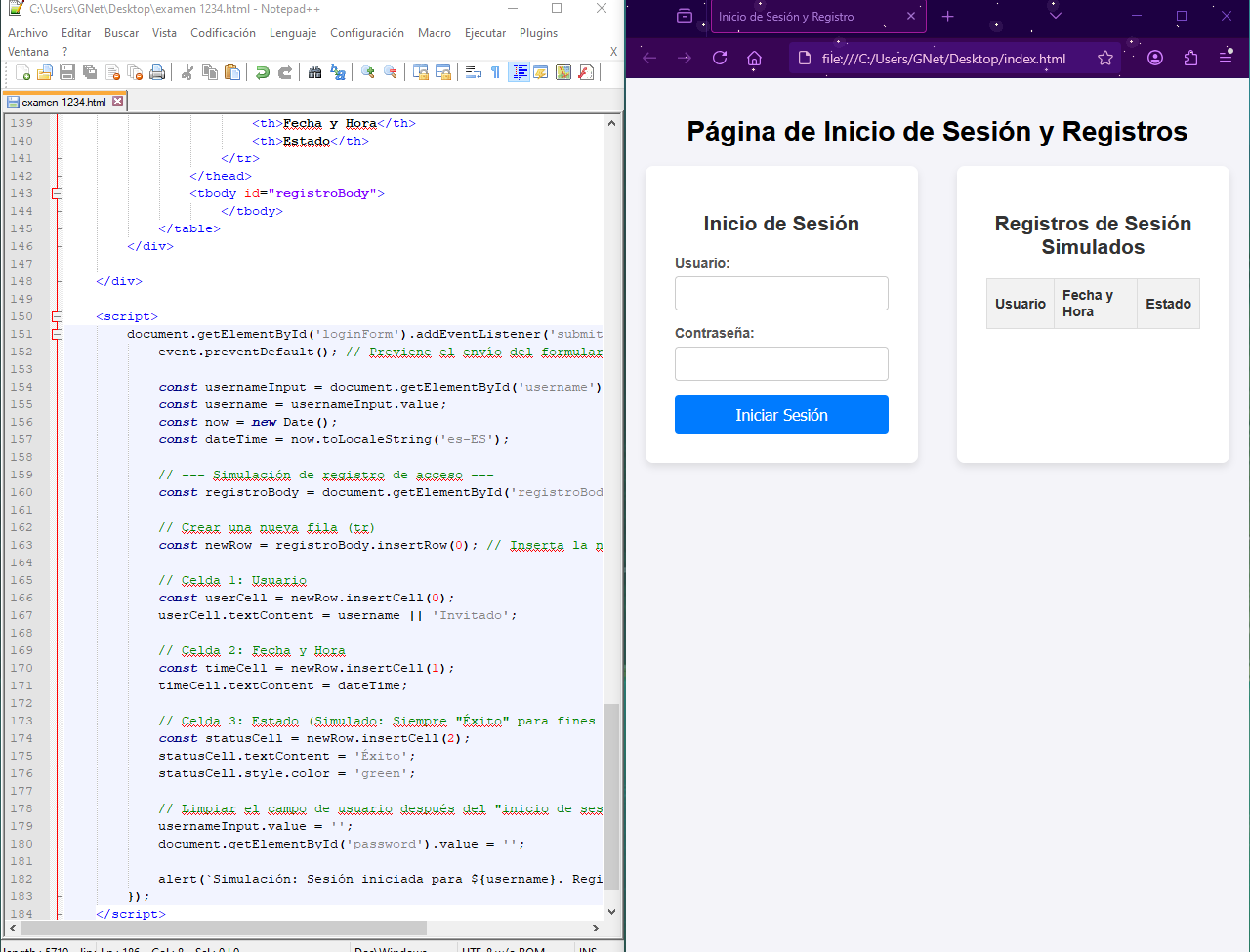Collapse the script block fold at line 150

coord(57,316)
